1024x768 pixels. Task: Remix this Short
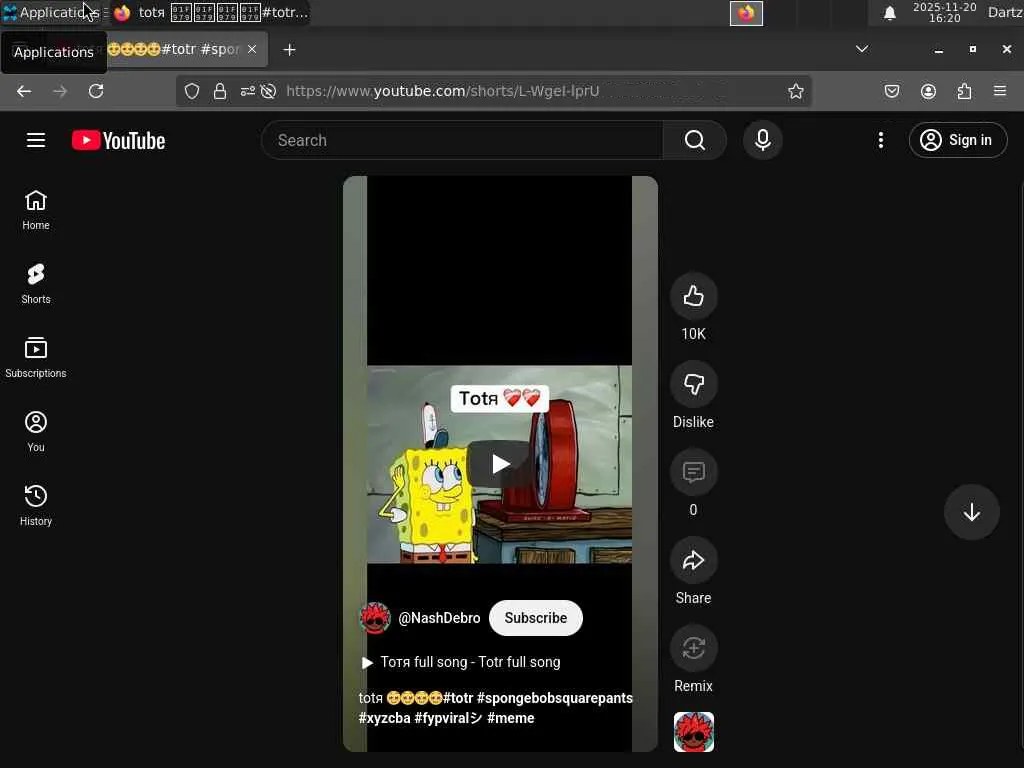click(694, 648)
